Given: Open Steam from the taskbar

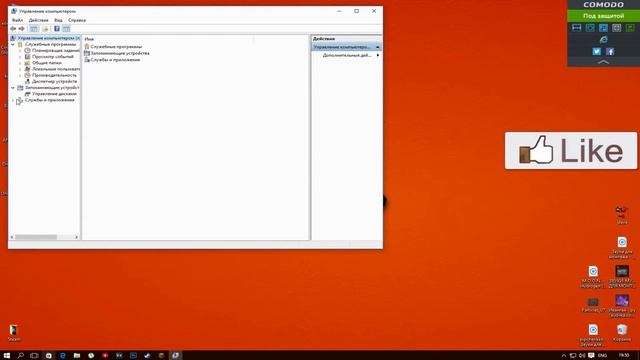Looking at the screenshot, I should (147, 356).
